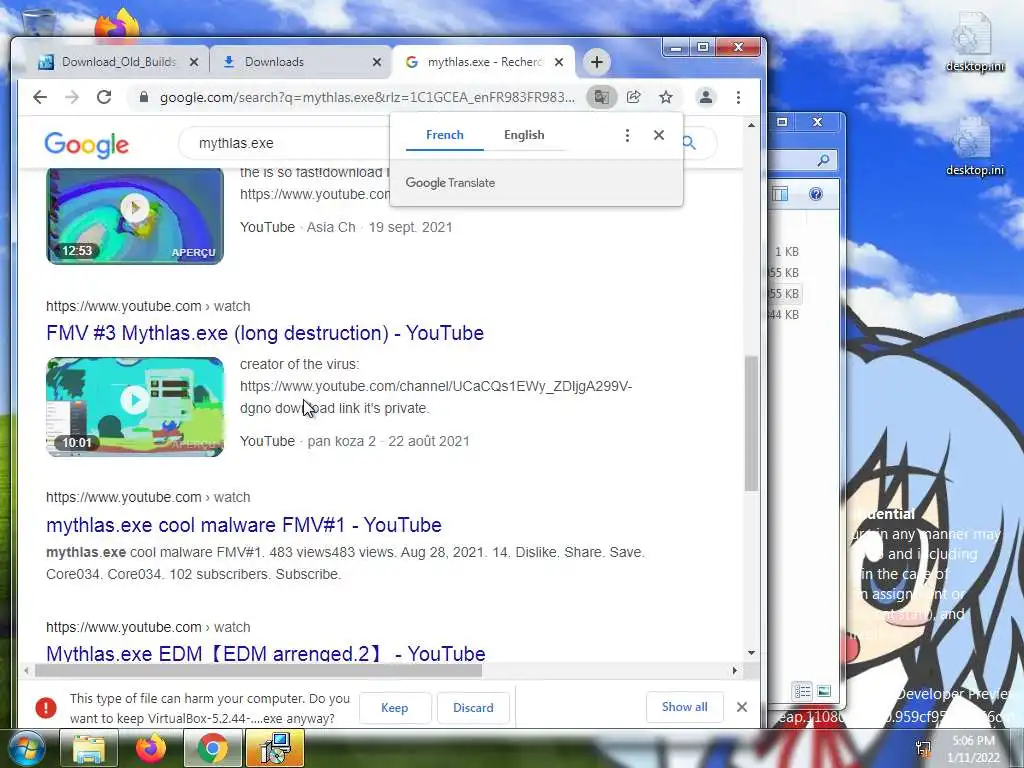Viewport: 1024px width, 768px height.
Task: Close the downloads bar
Action: (x=742, y=707)
